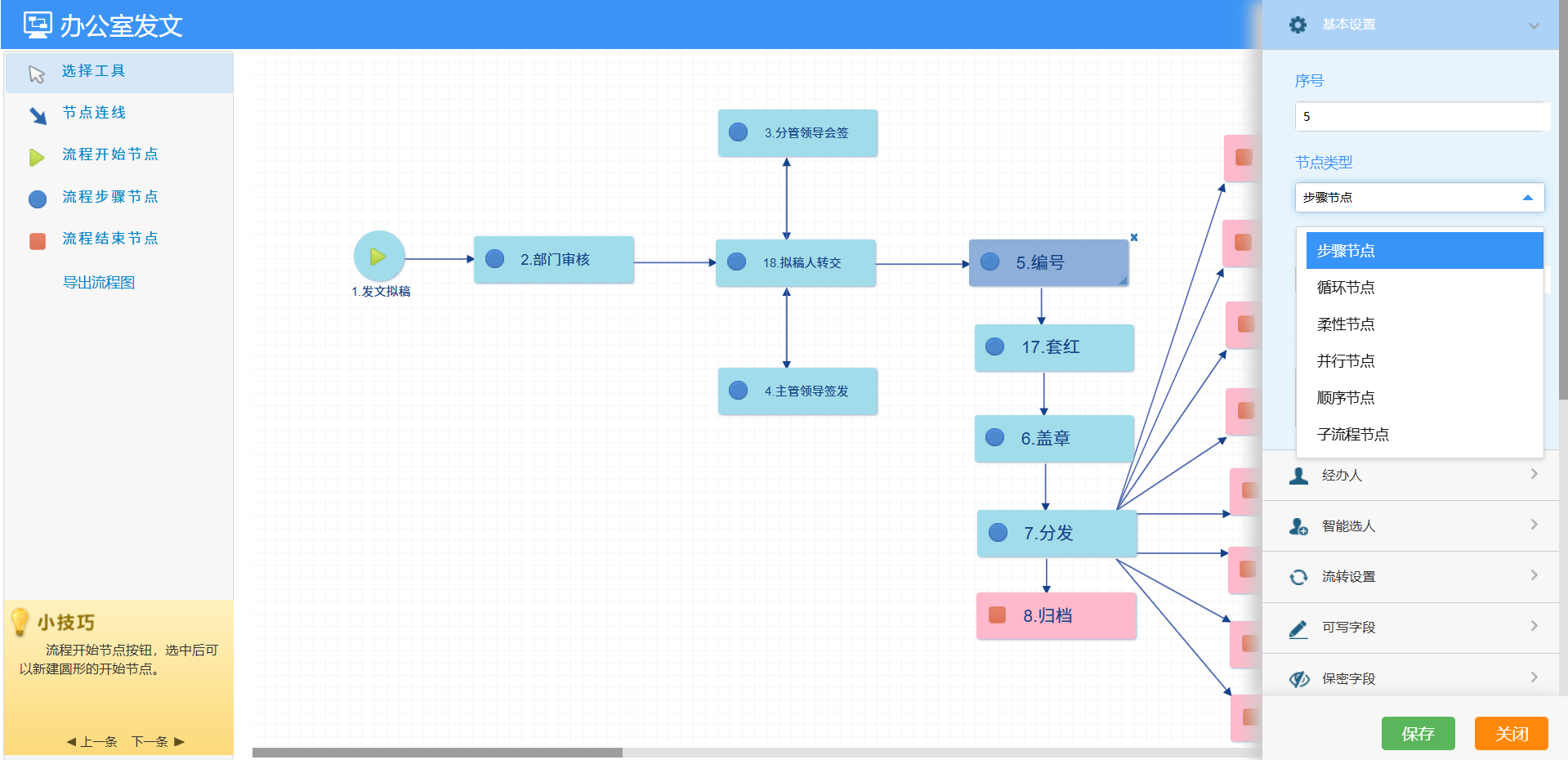The height and width of the screenshot is (760, 1568).
Task: Select the red flow end node icon
Action: click(x=38, y=241)
